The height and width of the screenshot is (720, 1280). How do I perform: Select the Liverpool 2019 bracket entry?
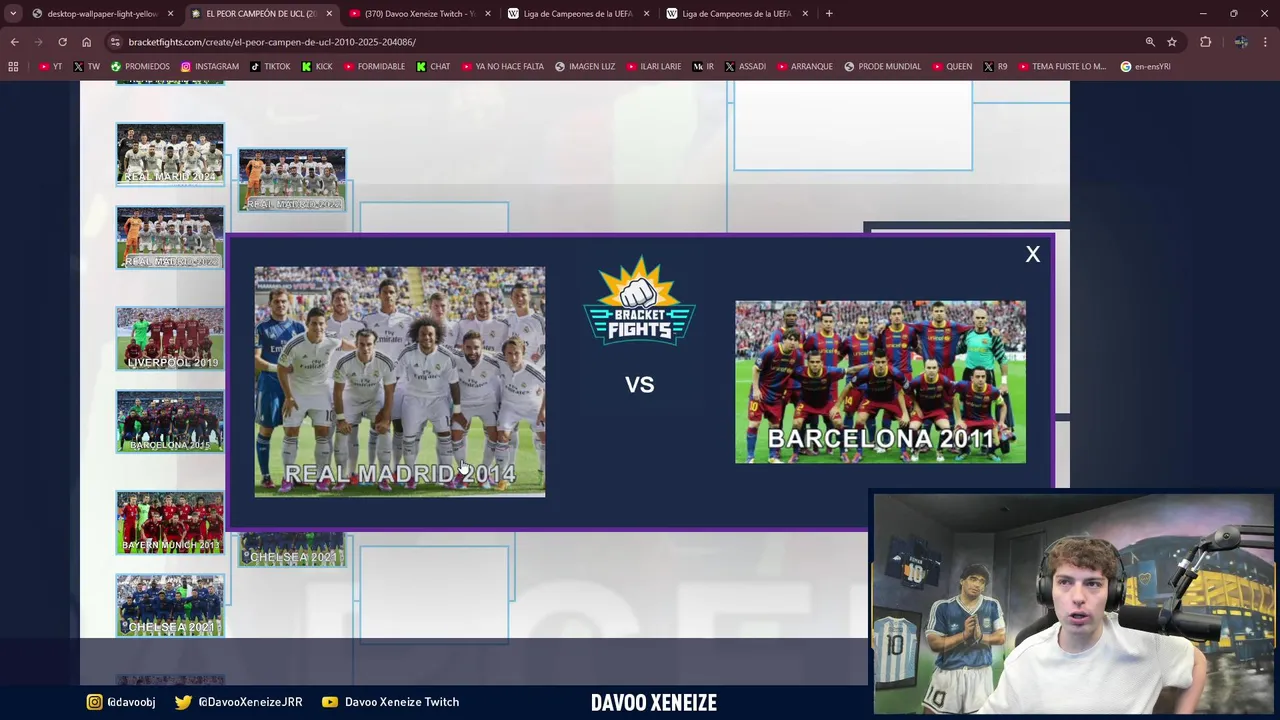click(x=170, y=339)
